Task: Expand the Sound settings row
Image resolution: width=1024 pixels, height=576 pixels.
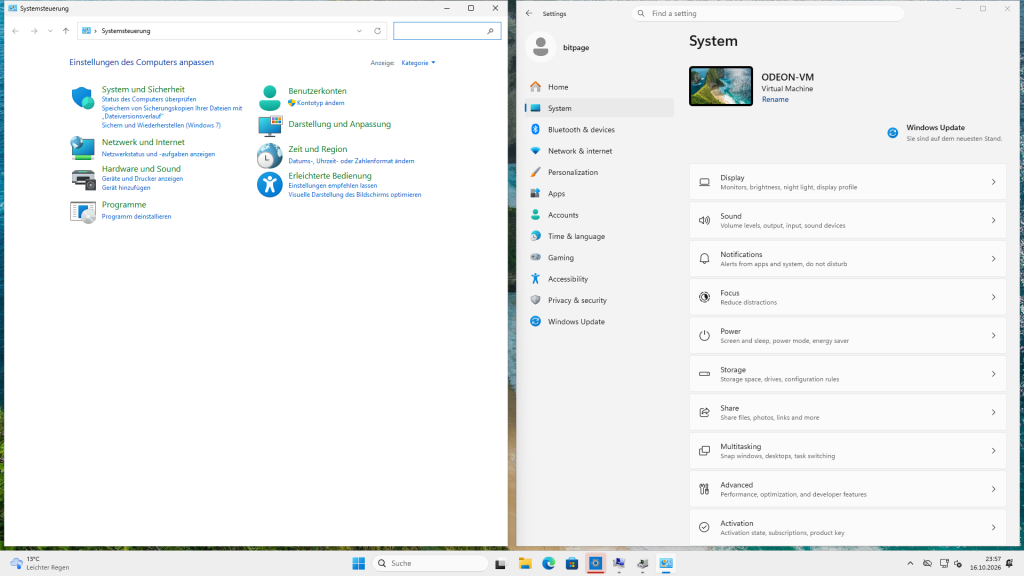Action: point(848,221)
